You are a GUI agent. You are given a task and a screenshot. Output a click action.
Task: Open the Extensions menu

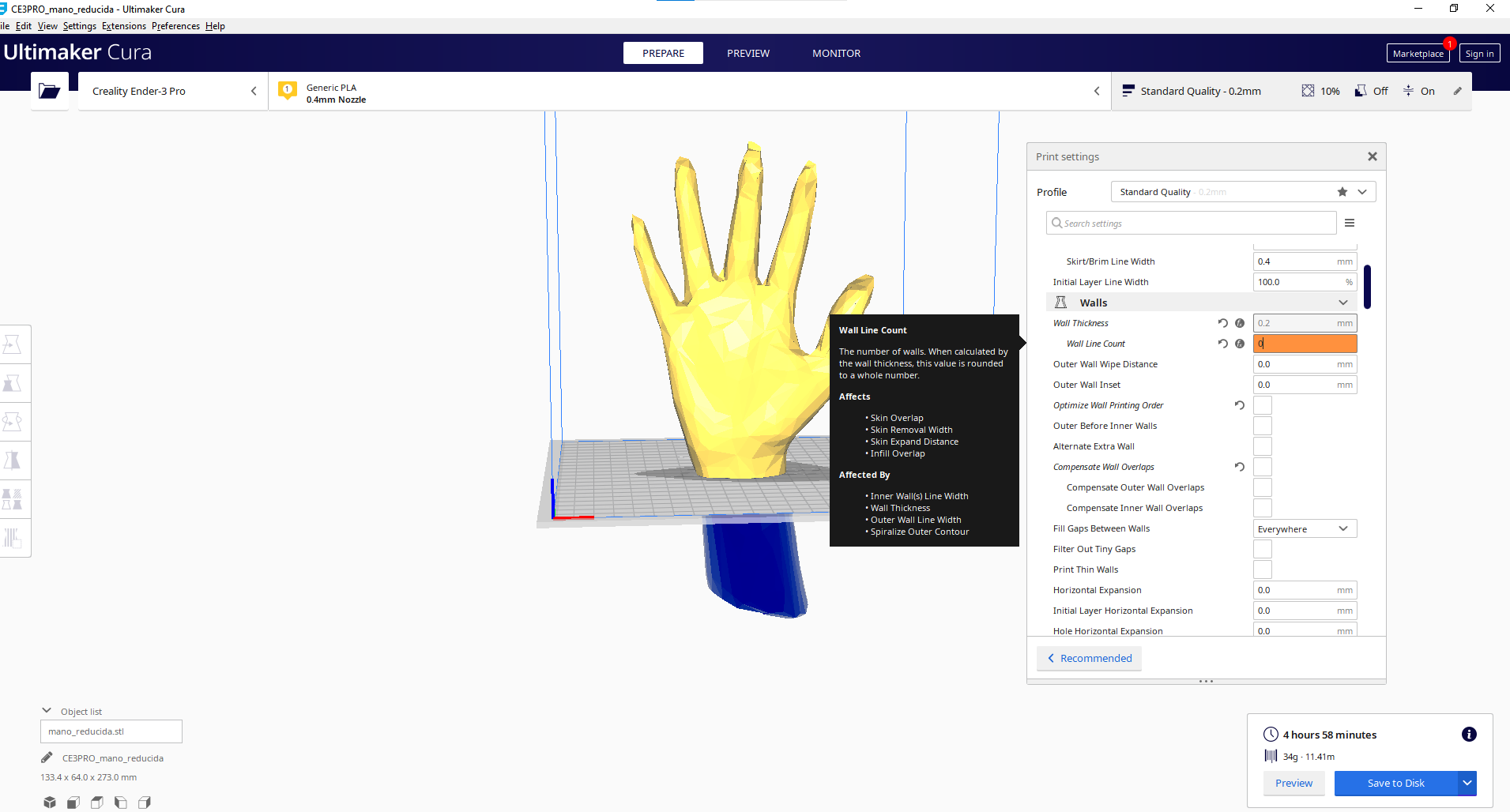point(123,26)
